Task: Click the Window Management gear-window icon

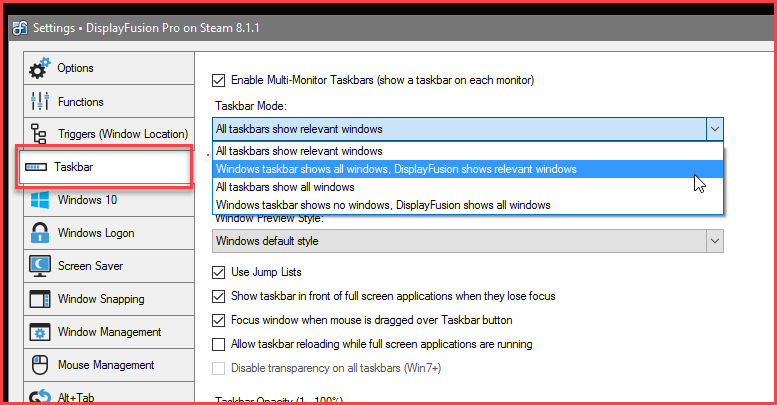Action: pos(40,332)
